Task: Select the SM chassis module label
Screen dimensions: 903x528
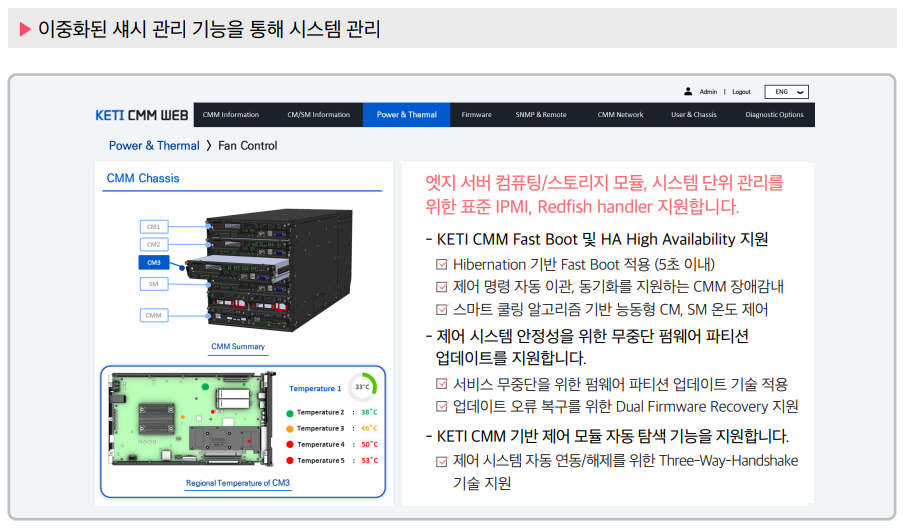Action: coord(153,284)
